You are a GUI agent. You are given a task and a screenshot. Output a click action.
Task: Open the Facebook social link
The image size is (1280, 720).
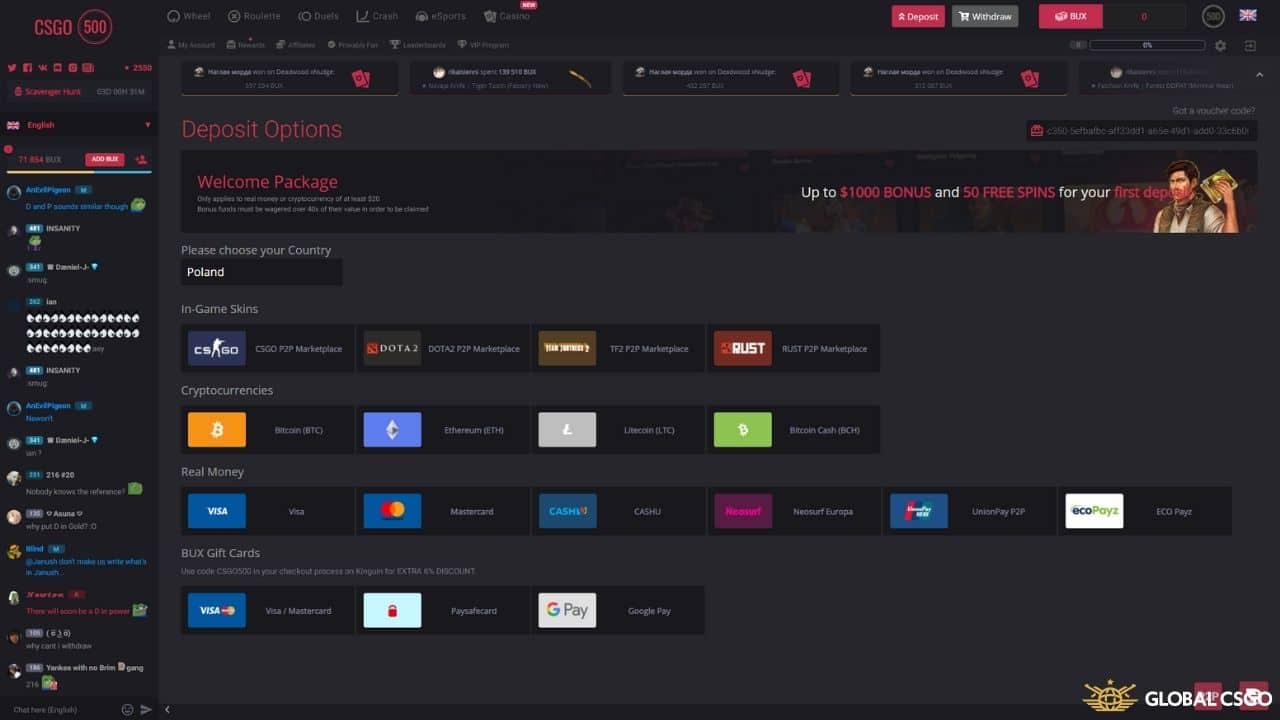coord(27,67)
